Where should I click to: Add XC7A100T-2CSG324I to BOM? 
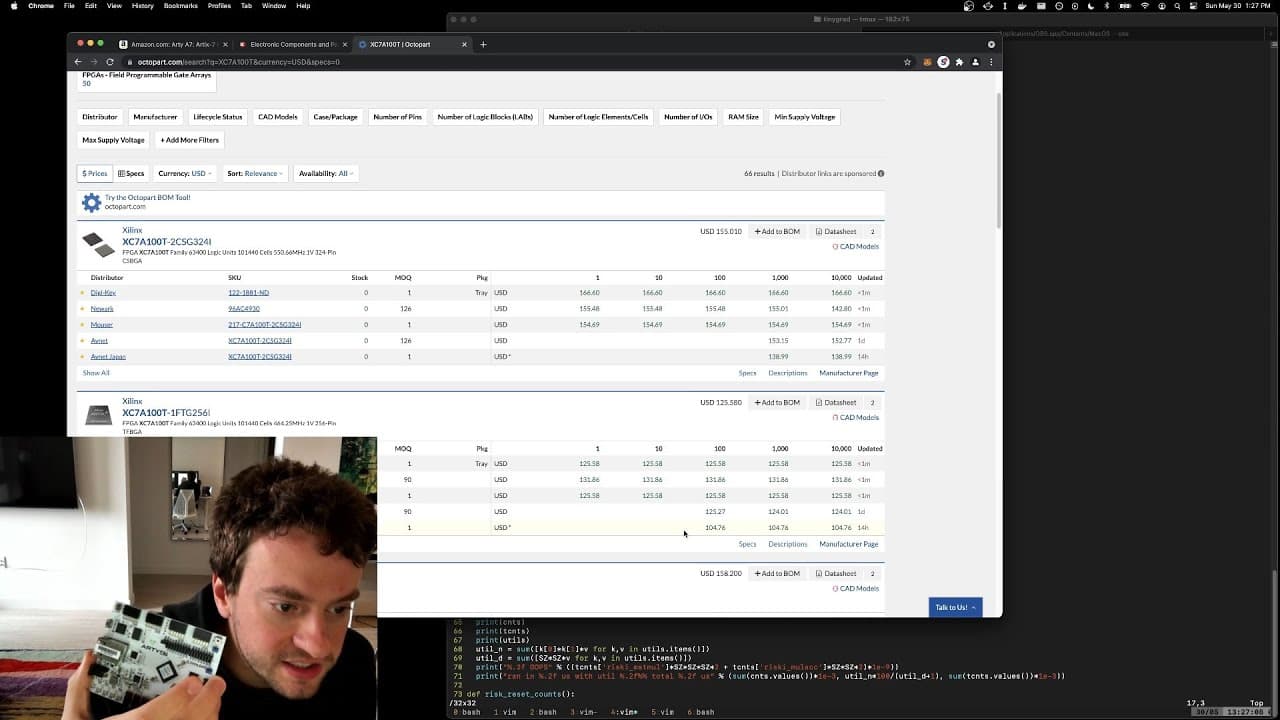tap(777, 231)
